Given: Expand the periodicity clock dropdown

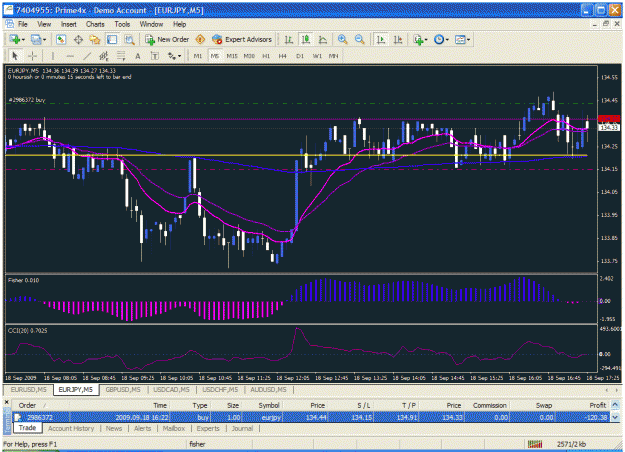Looking at the screenshot, I should tap(447, 39).
